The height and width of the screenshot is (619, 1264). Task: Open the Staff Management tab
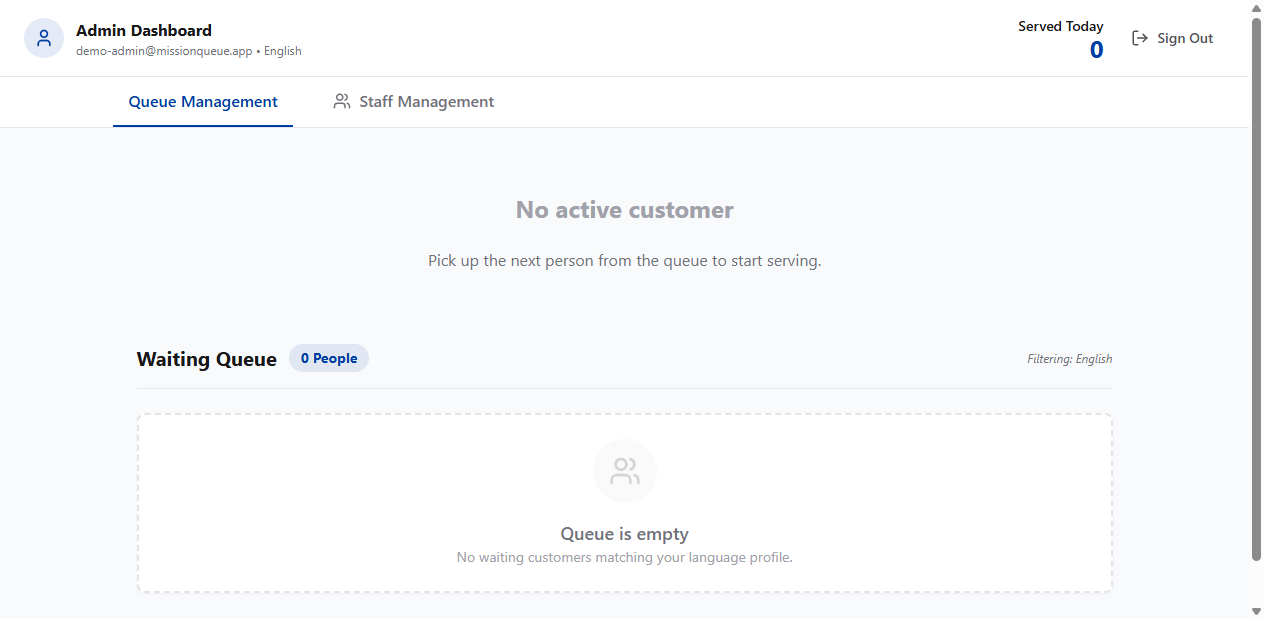426,101
